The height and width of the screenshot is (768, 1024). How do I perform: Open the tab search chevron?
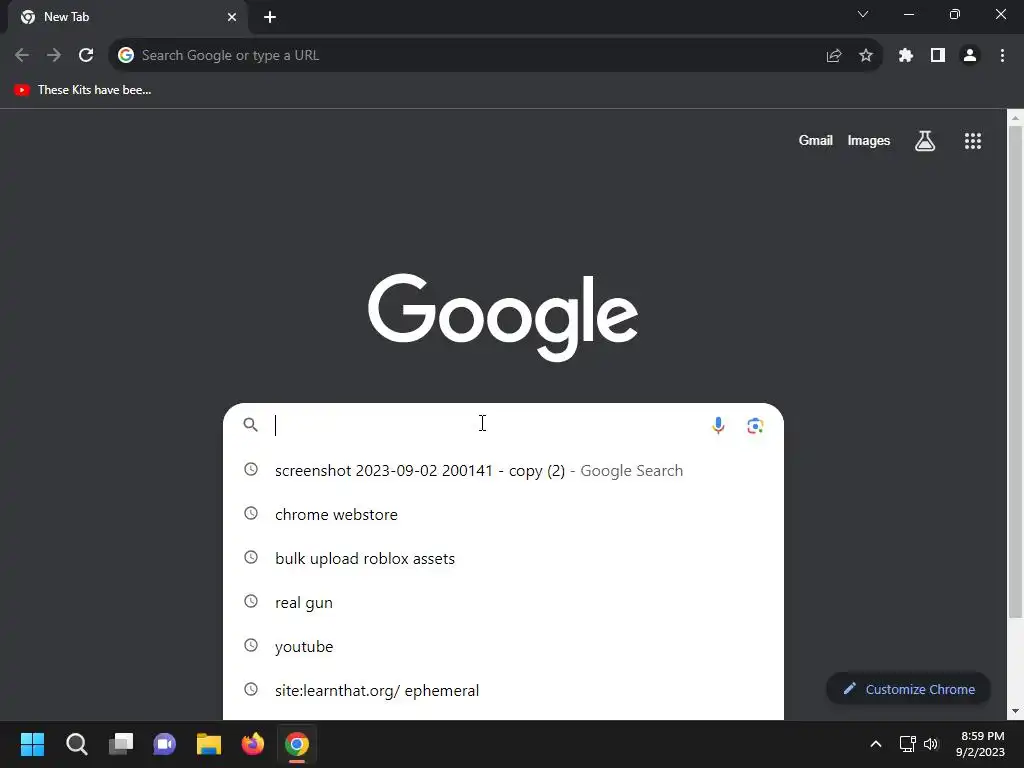tap(863, 14)
